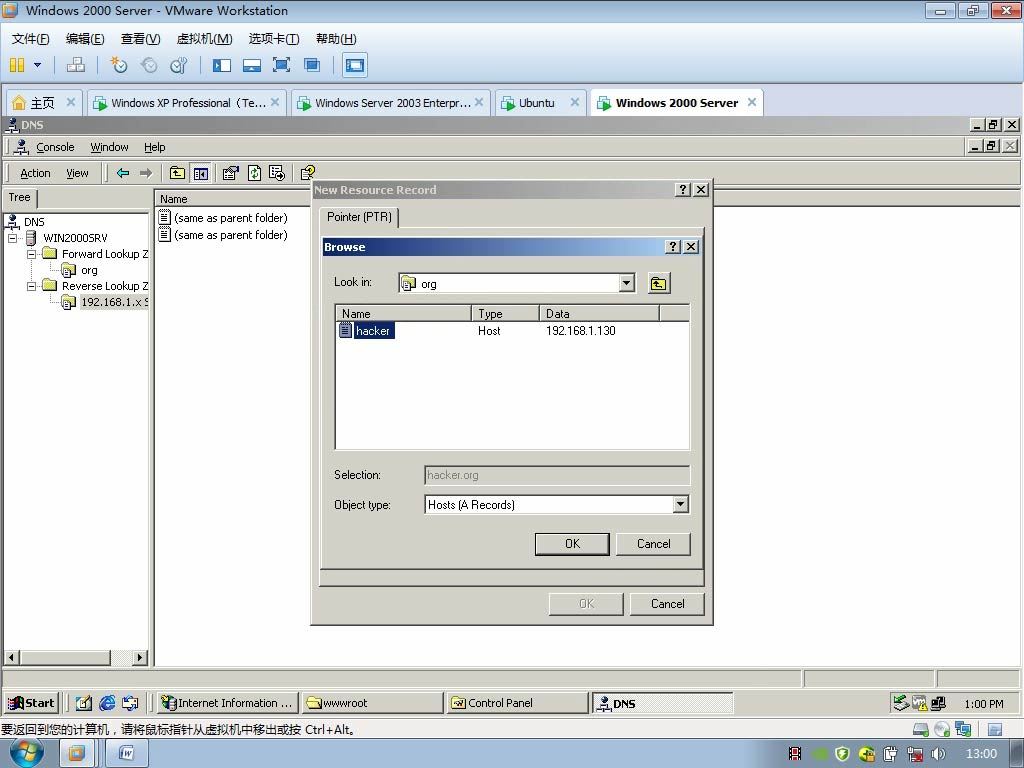Select the hacker host record

click(x=373, y=331)
